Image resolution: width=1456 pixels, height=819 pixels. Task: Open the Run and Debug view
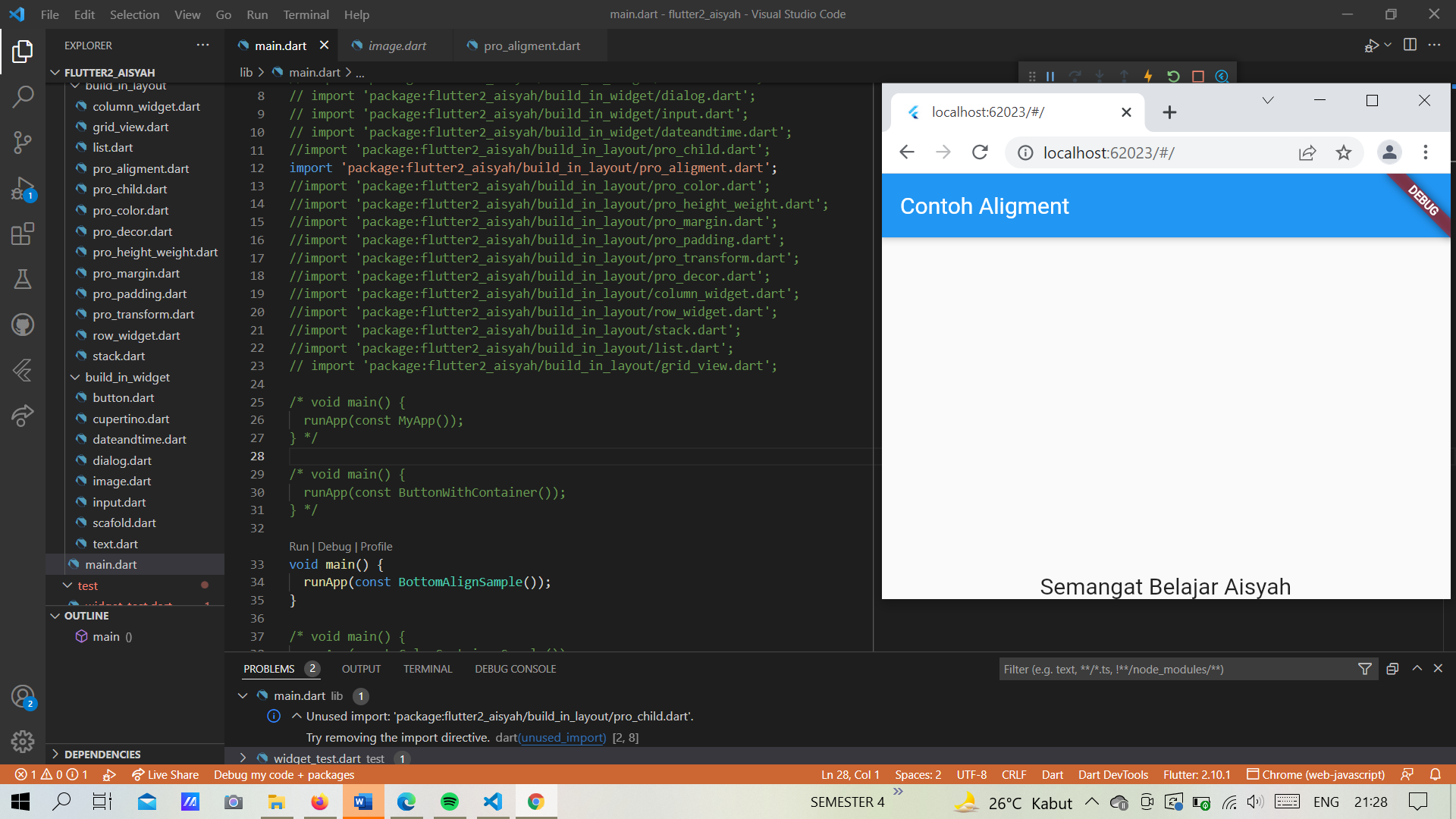(23, 188)
